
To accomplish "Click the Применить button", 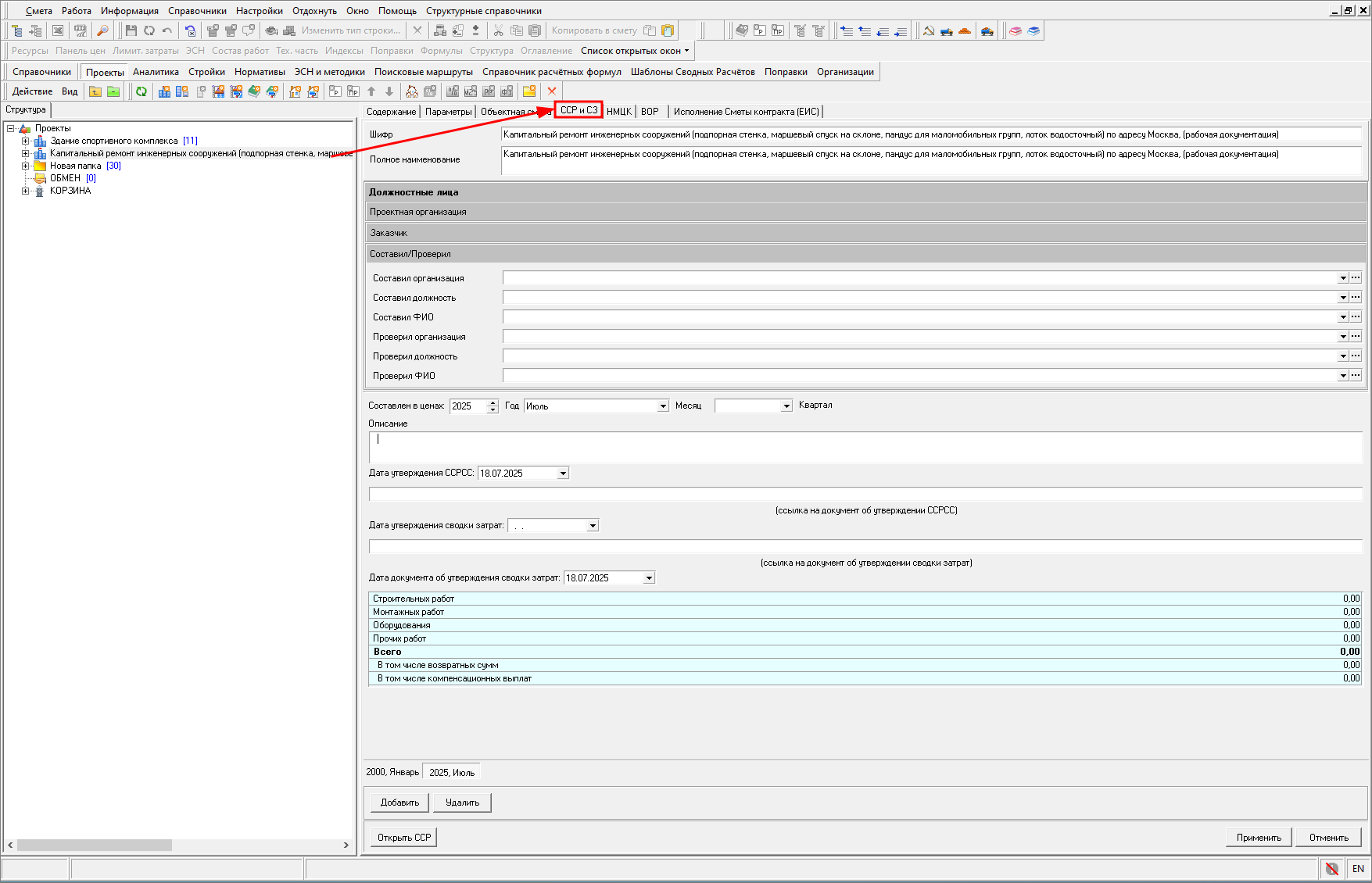I will click(x=1258, y=838).
